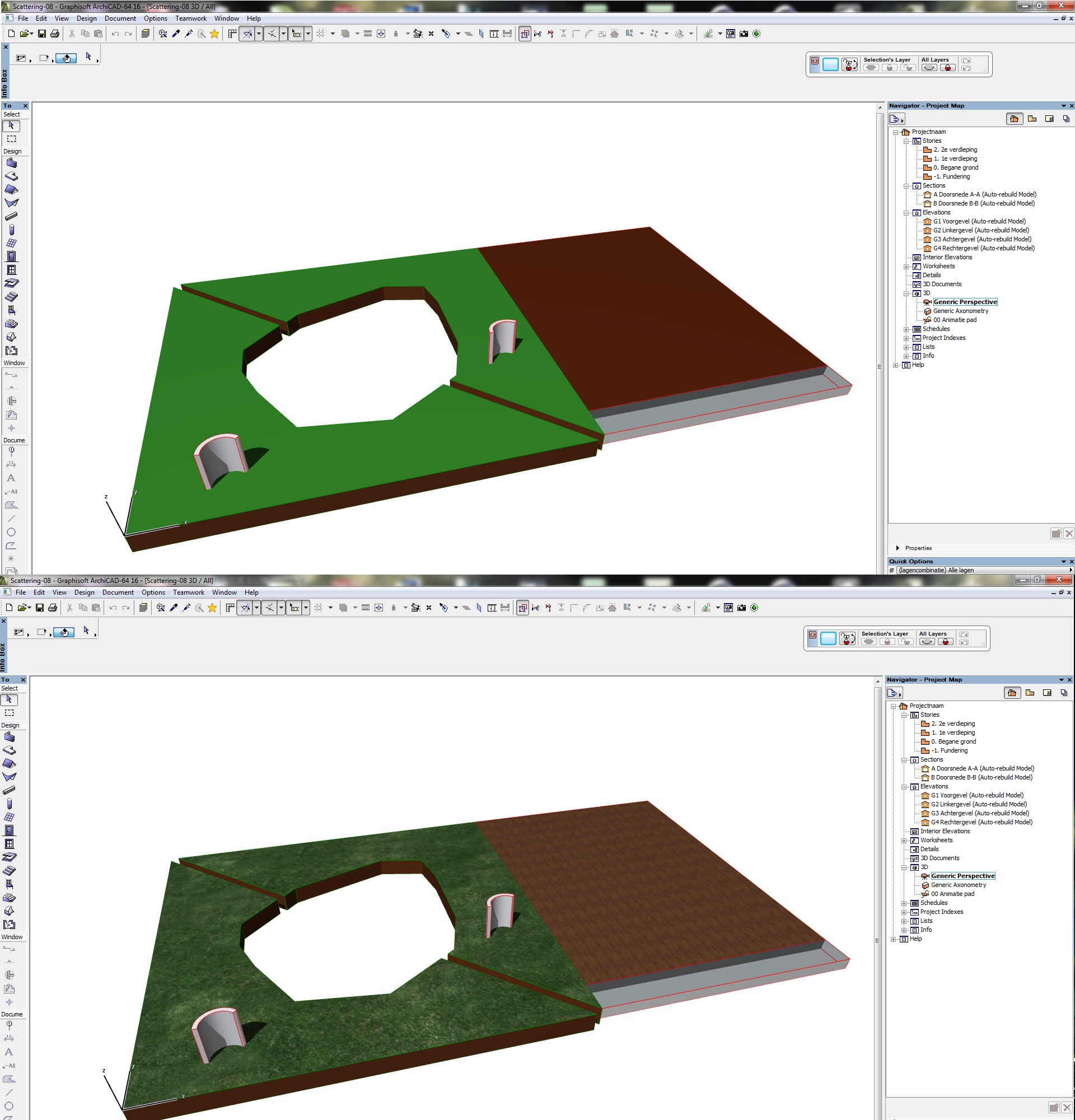Viewport: 1075px width, 1120px height.
Task: Click the yellow star Favorites icon in lower window toolbar
Action: (212, 608)
